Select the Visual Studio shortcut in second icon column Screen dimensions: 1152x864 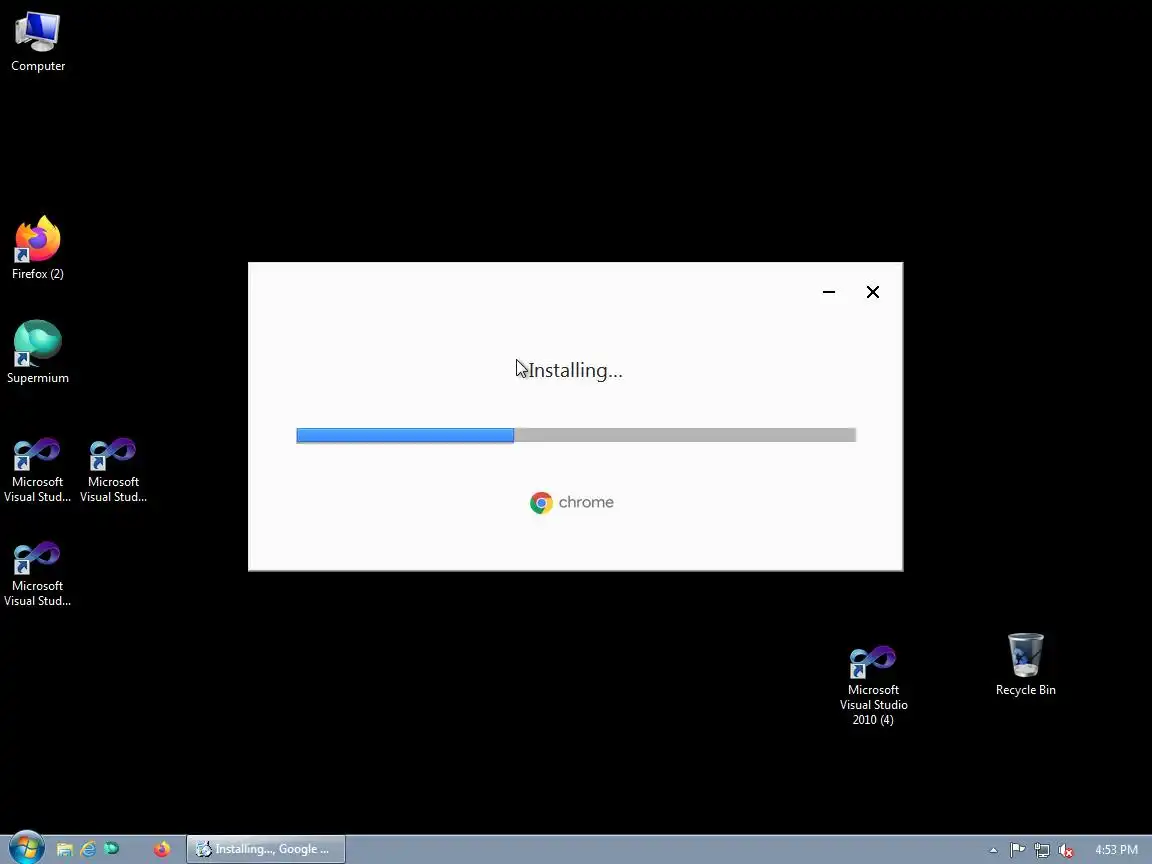tap(113, 470)
